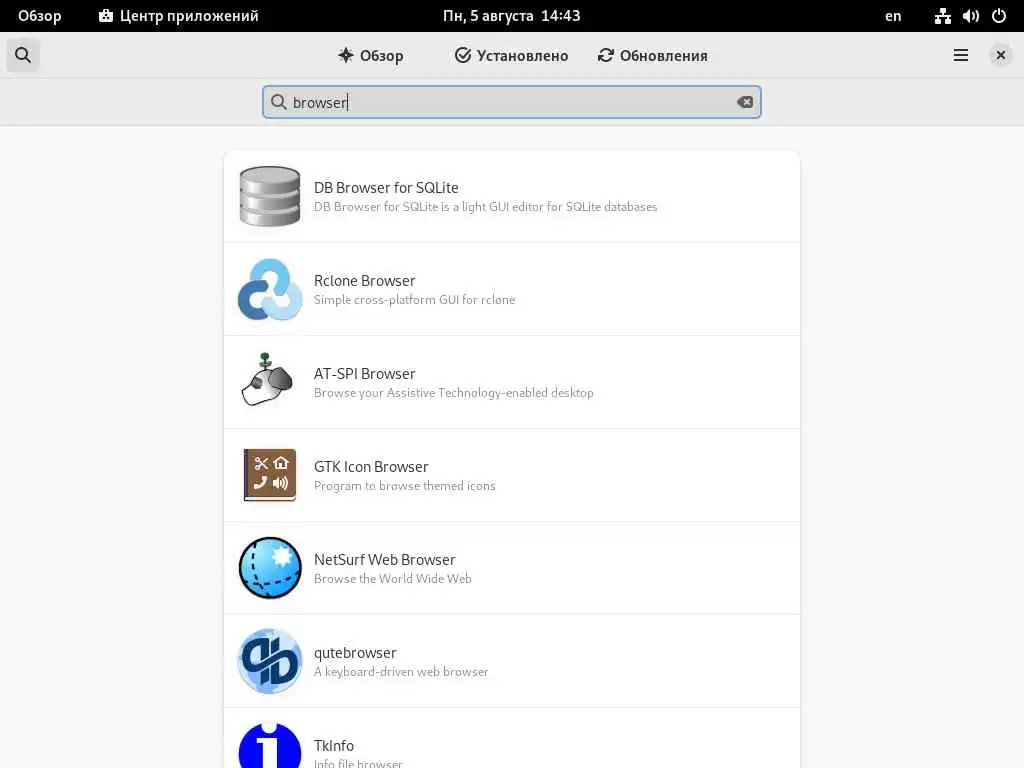This screenshot has width=1024, height=768.
Task: Open AT-SPI Browser title
Action: (364, 374)
